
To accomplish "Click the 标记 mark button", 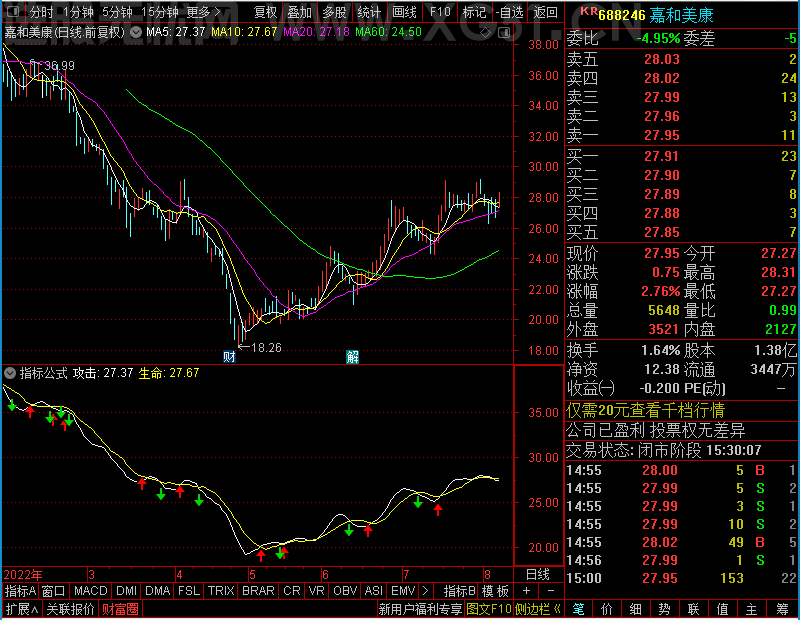I will tap(474, 12).
